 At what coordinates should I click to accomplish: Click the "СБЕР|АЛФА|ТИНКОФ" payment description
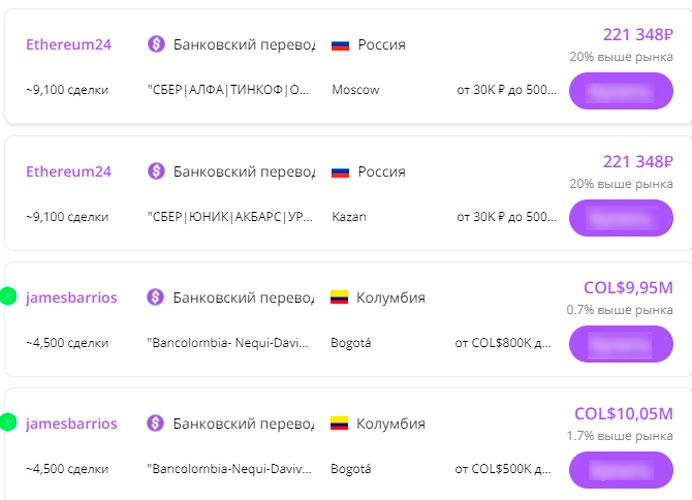(x=228, y=90)
